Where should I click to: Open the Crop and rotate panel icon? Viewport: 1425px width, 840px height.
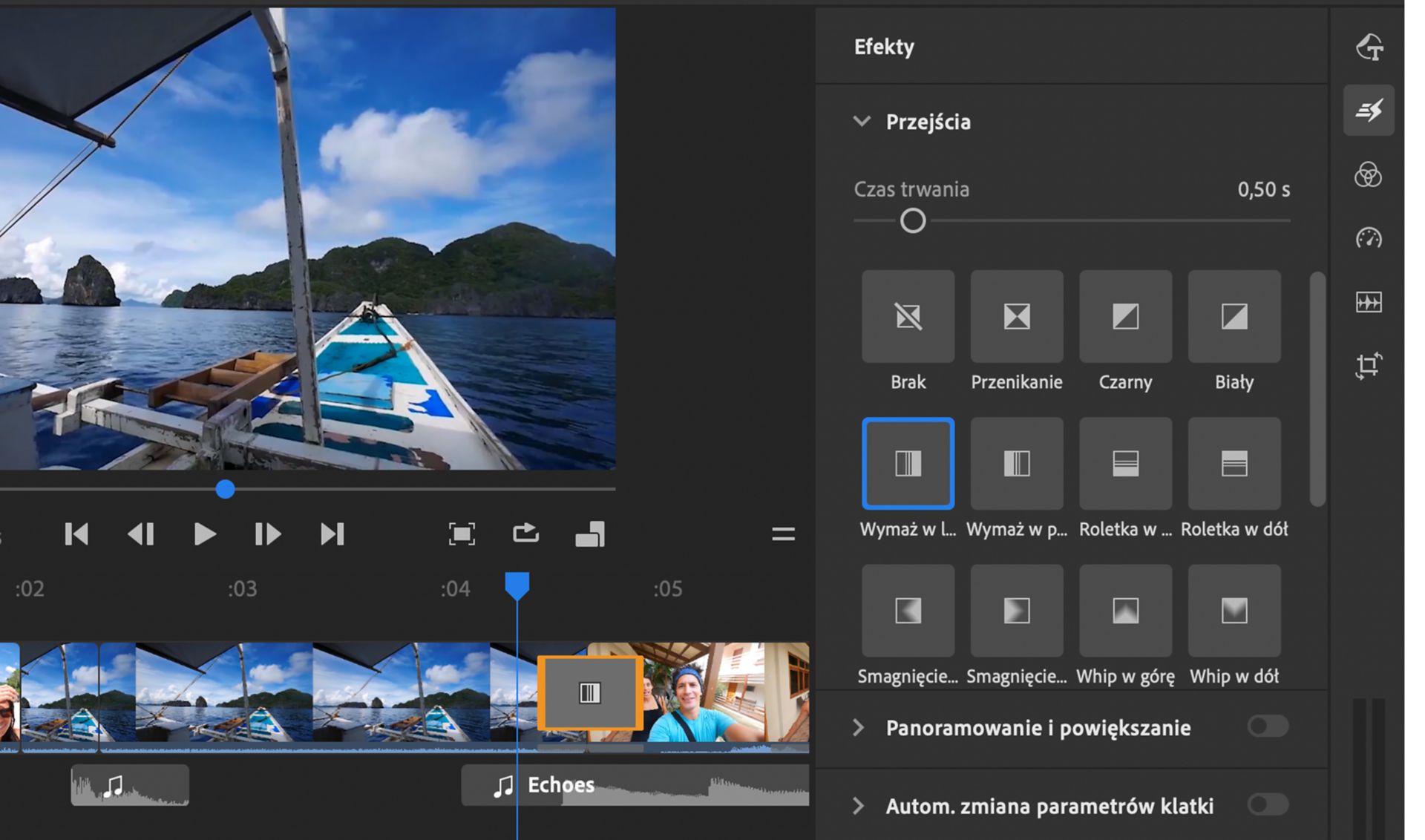[1369, 366]
